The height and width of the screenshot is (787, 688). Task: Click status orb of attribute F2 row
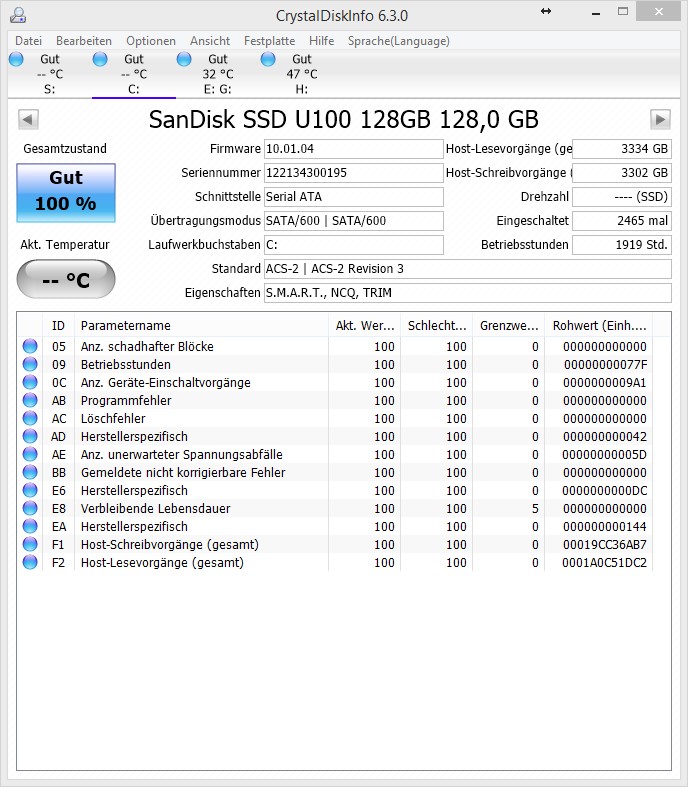coord(30,563)
